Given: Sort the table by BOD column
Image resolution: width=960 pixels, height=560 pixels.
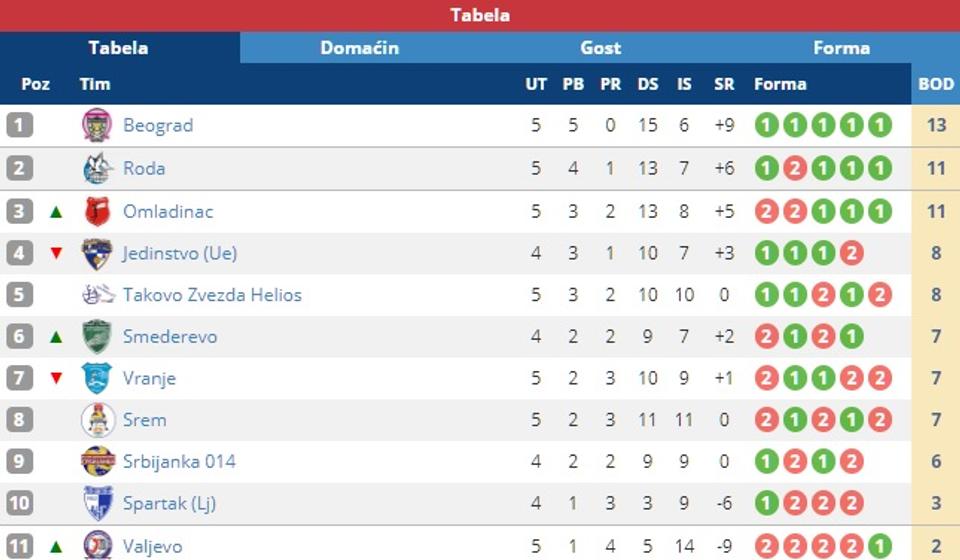Looking at the screenshot, I should [936, 84].
